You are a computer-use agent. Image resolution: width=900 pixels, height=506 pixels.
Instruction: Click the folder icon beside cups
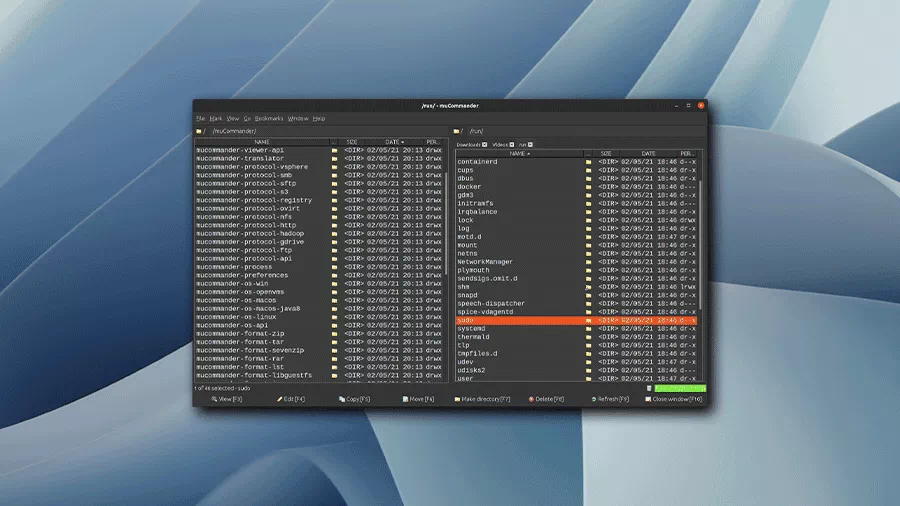tap(588, 170)
